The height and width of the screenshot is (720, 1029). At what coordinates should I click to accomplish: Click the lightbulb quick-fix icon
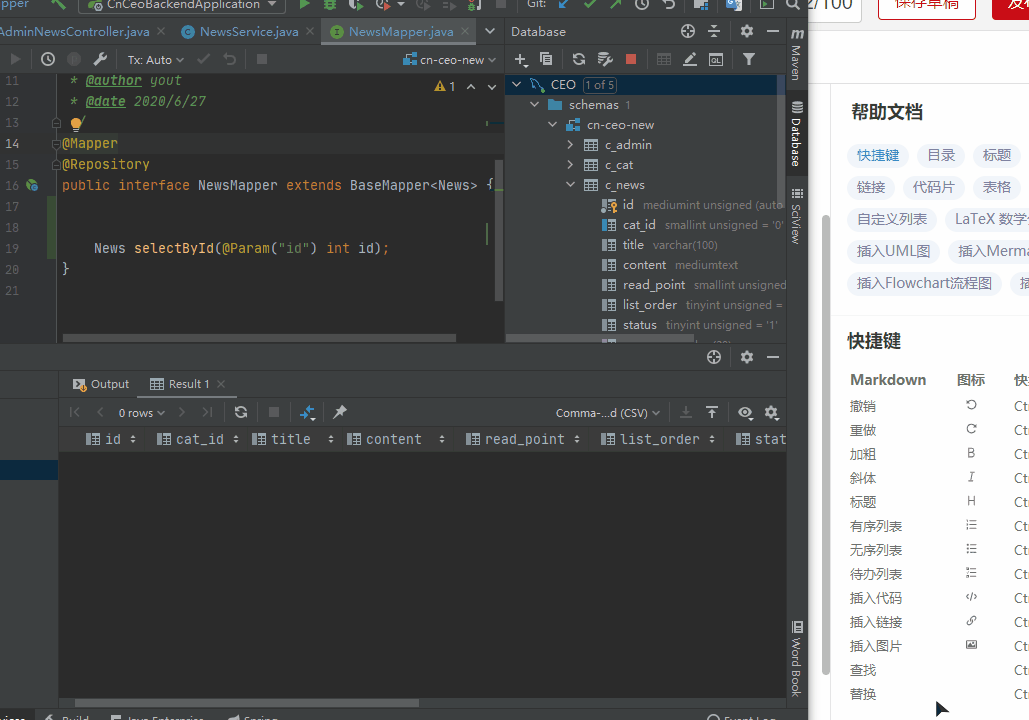point(76,123)
